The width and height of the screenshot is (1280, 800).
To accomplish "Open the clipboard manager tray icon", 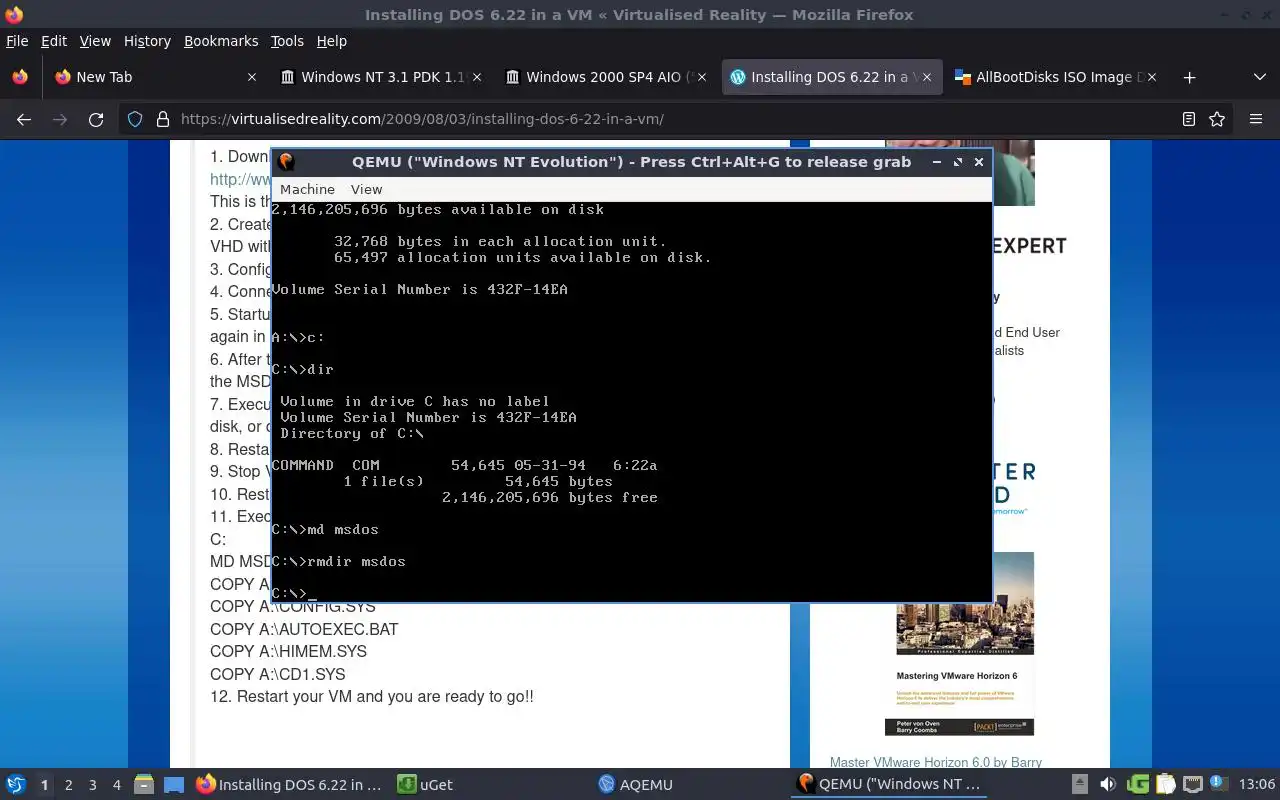I will click(1165, 785).
